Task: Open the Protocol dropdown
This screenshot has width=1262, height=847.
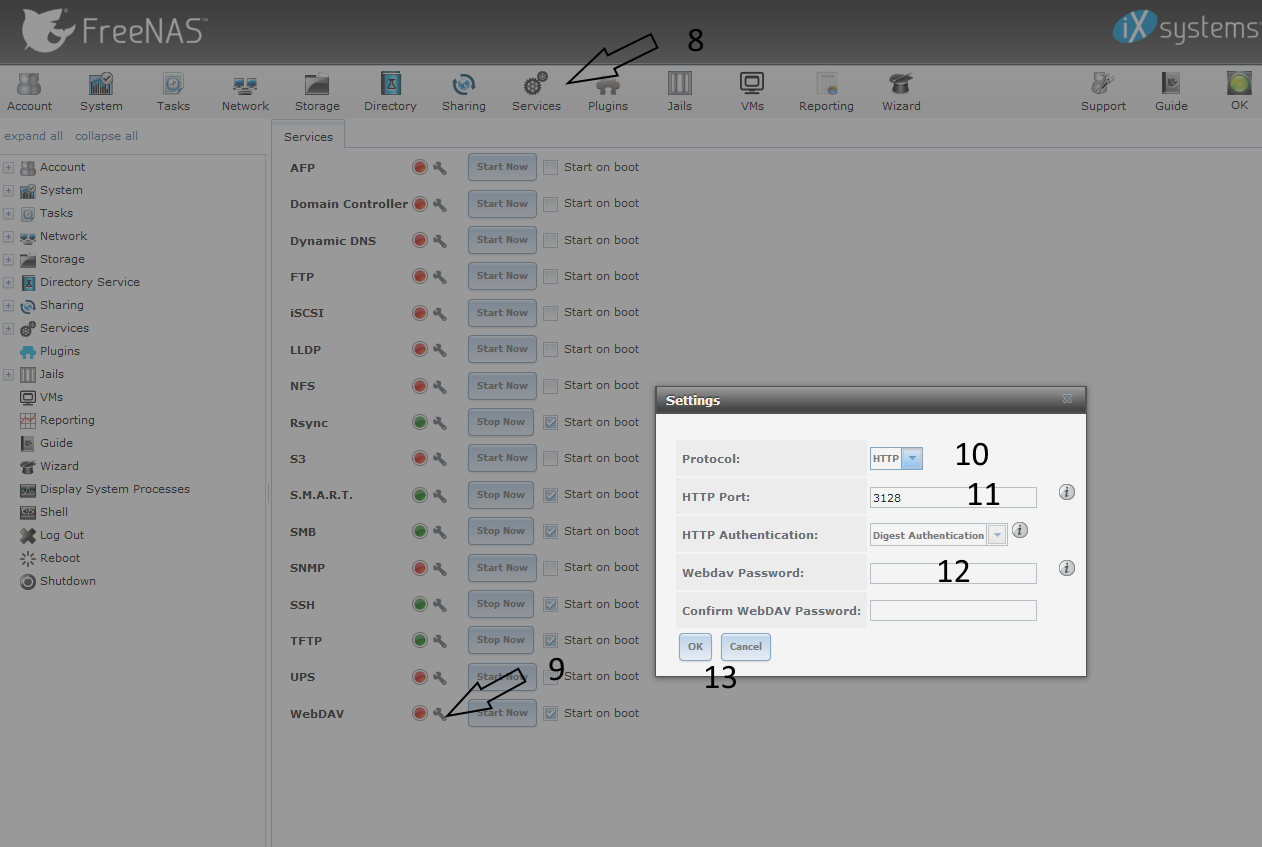Action: coord(912,459)
